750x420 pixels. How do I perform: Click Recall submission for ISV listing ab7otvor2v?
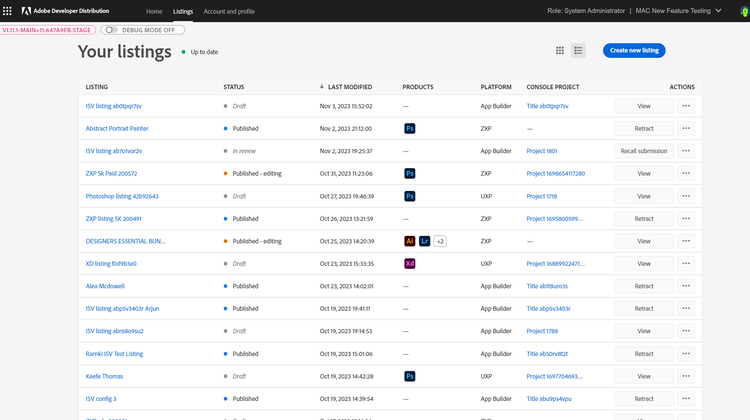point(644,151)
